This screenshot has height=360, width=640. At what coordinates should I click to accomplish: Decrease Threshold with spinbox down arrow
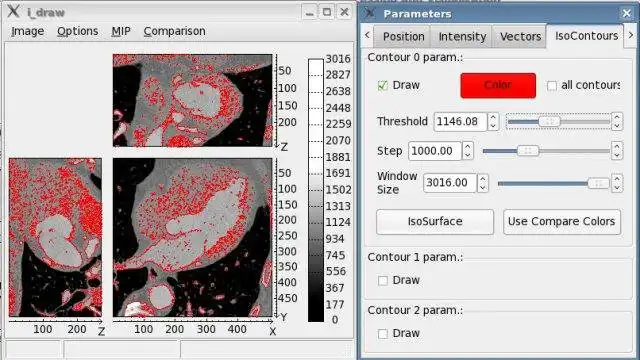point(493,126)
